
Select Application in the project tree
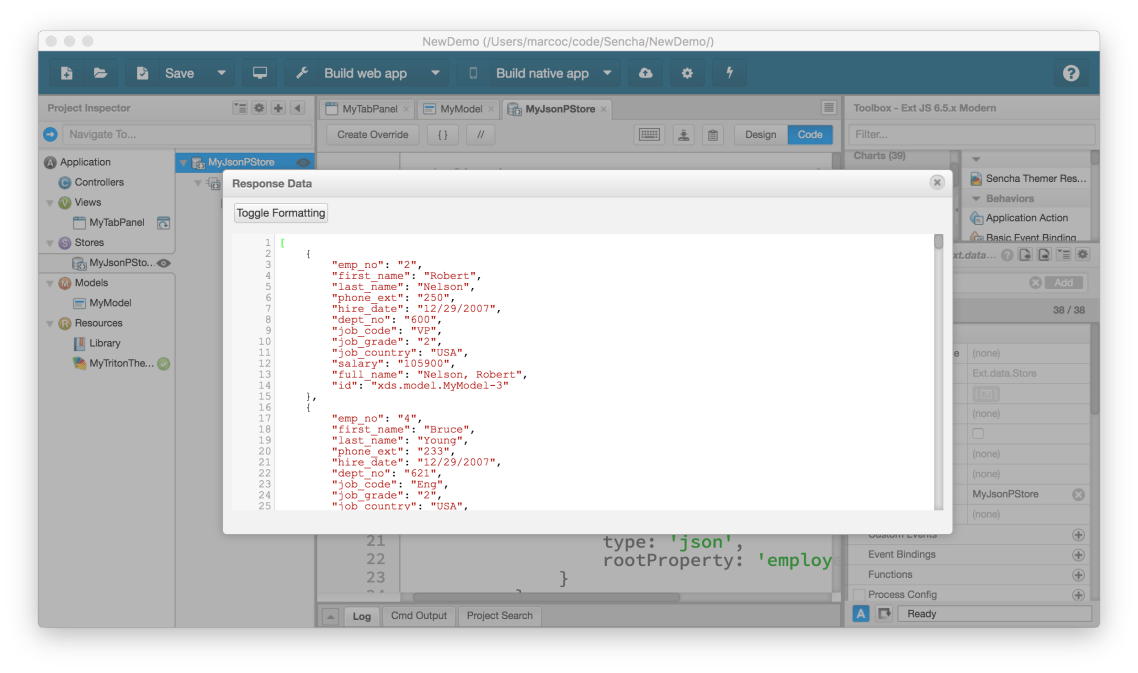pyautogui.click(x=85, y=162)
